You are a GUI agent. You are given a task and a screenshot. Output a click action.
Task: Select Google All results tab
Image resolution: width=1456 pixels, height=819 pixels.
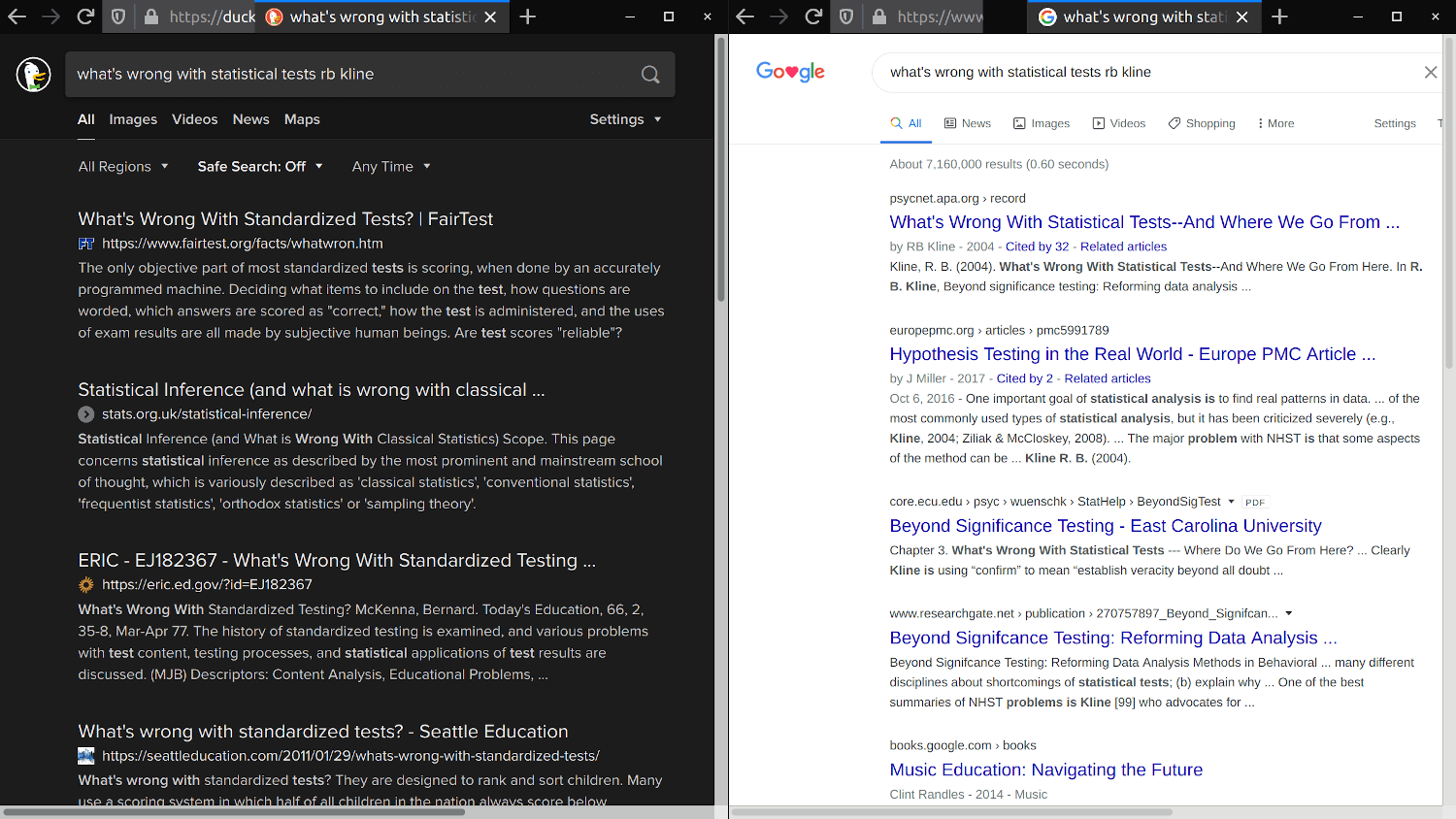pyautogui.click(x=906, y=123)
